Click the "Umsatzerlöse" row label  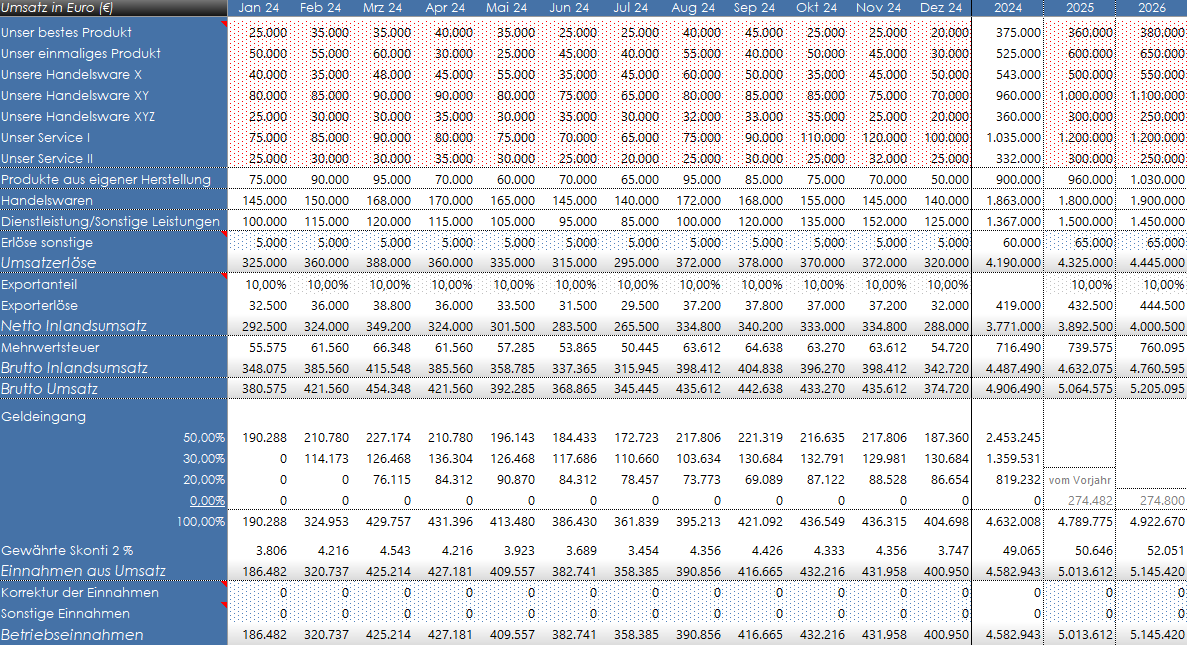(49, 263)
